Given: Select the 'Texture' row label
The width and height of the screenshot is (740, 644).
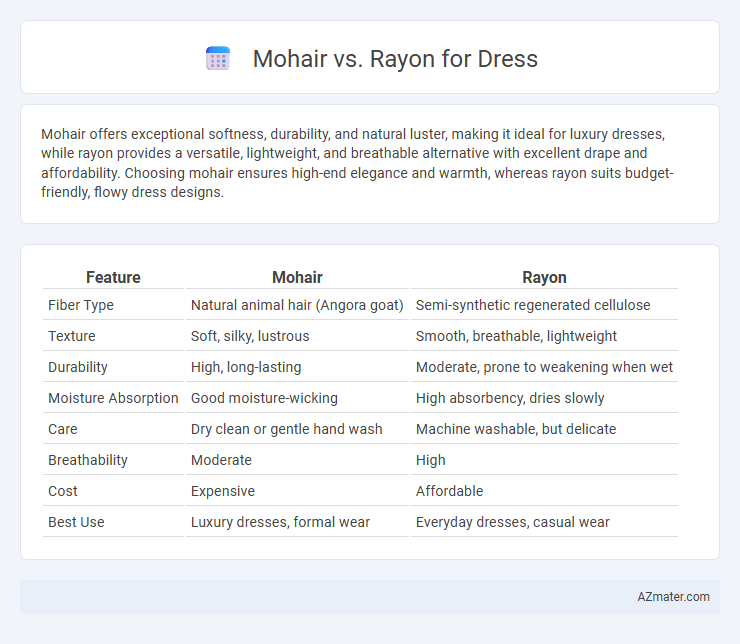Looking at the screenshot, I should [x=72, y=336].
